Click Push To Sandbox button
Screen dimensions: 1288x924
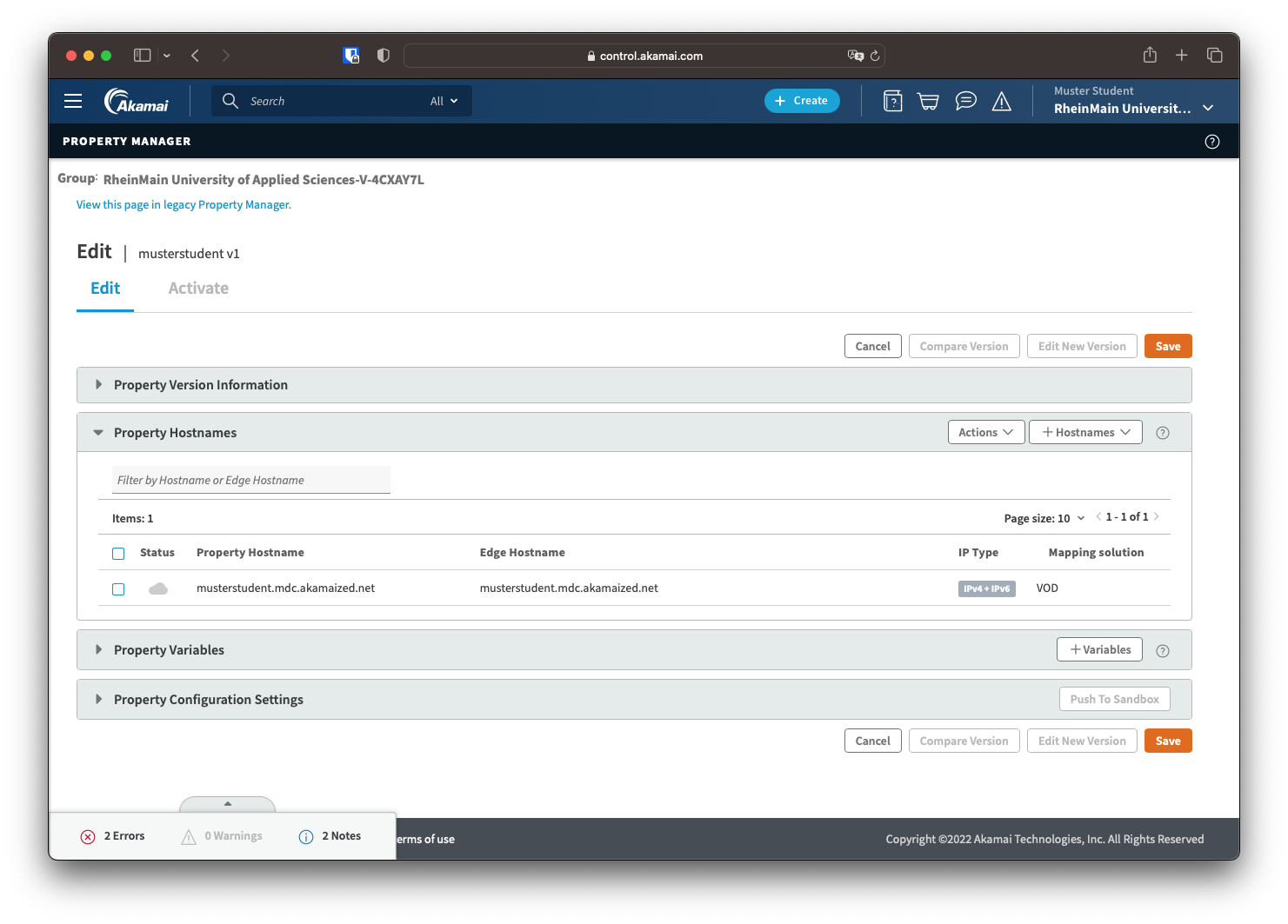click(1114, 699)
